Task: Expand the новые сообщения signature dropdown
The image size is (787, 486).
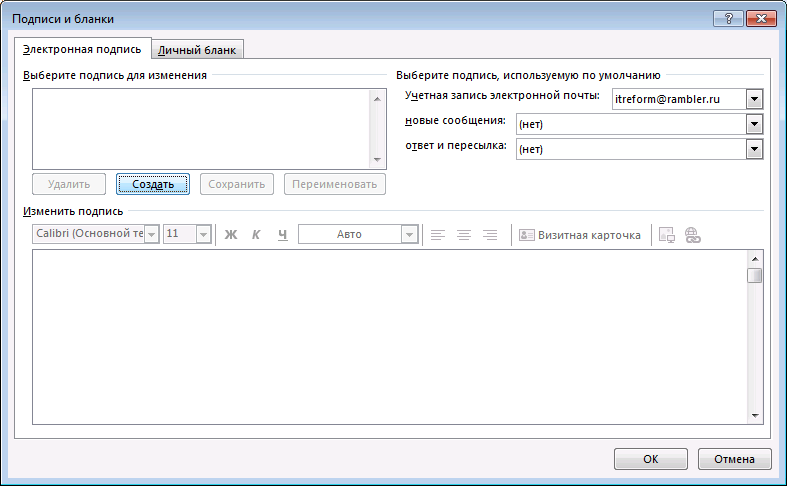Action: [754, 124]
